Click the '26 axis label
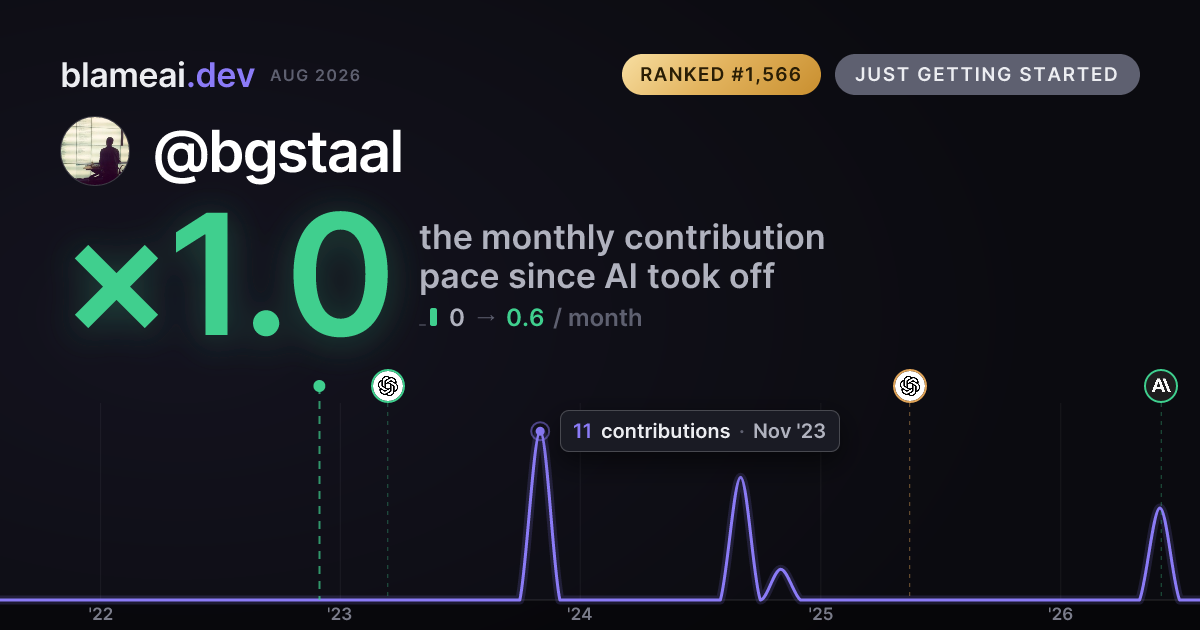Viewport: 1200px width, 630px height. tap(1060, 614)
